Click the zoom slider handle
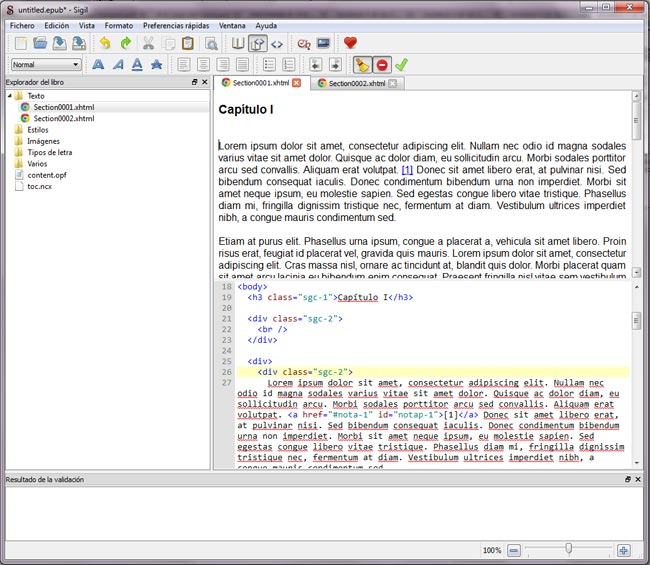Screen dimensions: 650x565 [569, 549]
